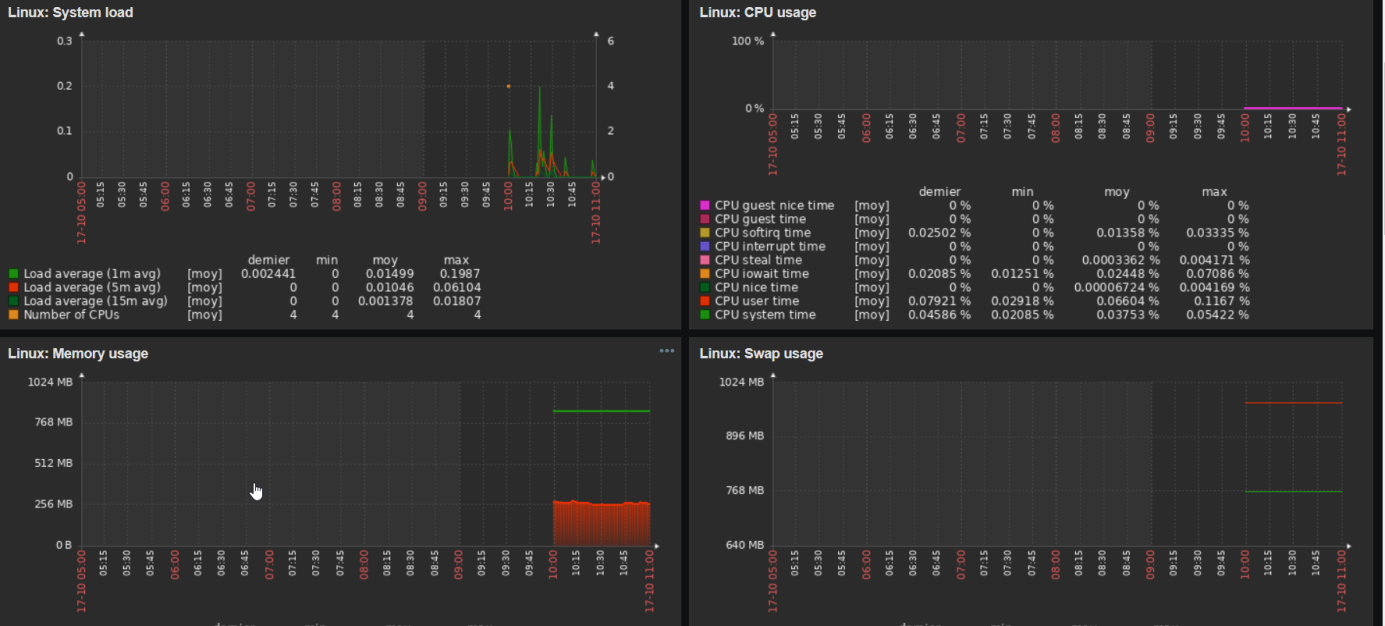Select the 'CPU steal time' legend label
1385x626 pixels.
(x=759, y=260)
